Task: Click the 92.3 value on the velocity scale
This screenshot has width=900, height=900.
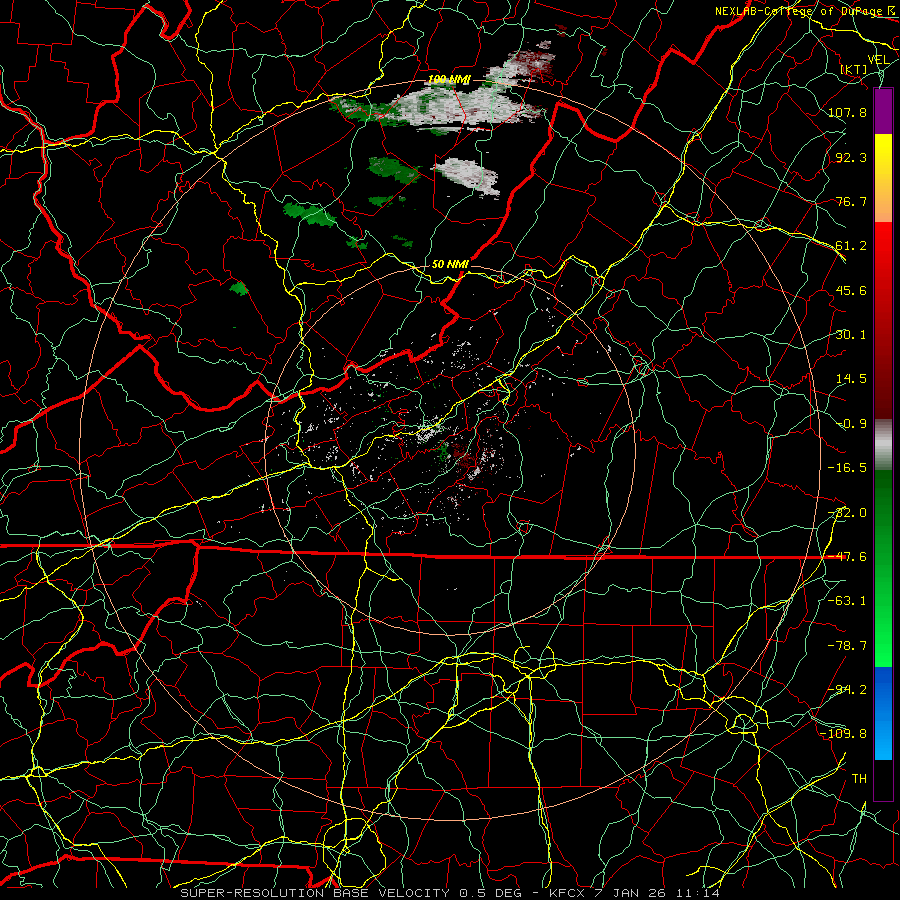Action: tap(851, 157)
